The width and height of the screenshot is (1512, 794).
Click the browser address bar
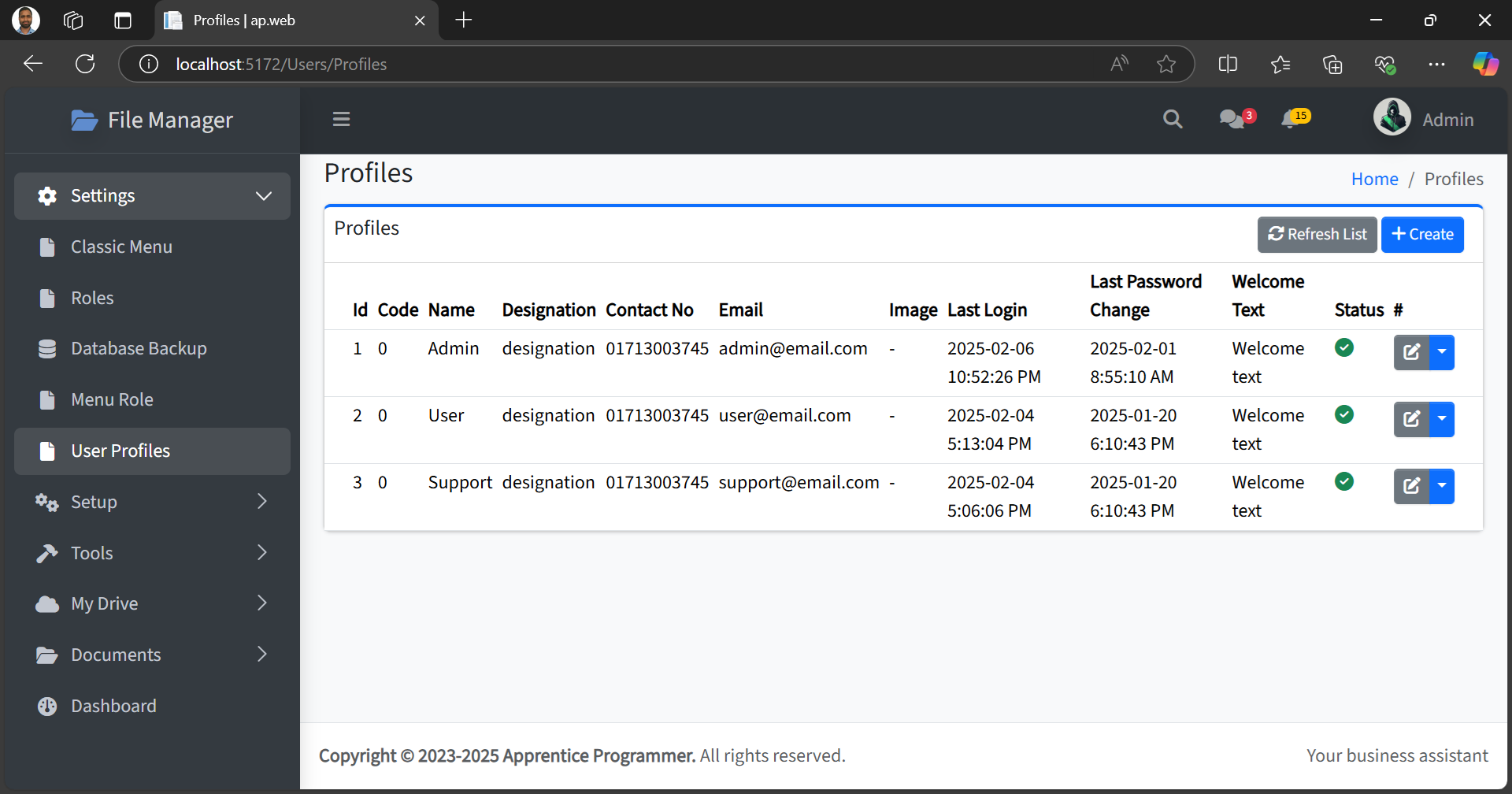(551, 64)
